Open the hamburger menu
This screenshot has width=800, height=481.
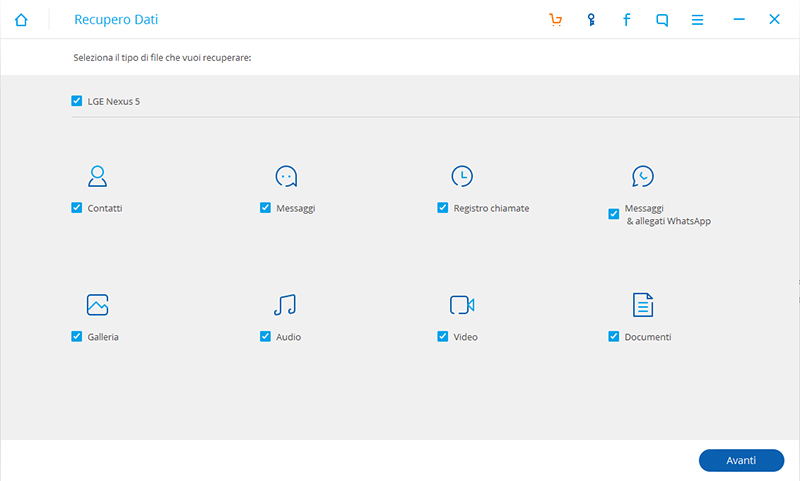coord(698,20)
